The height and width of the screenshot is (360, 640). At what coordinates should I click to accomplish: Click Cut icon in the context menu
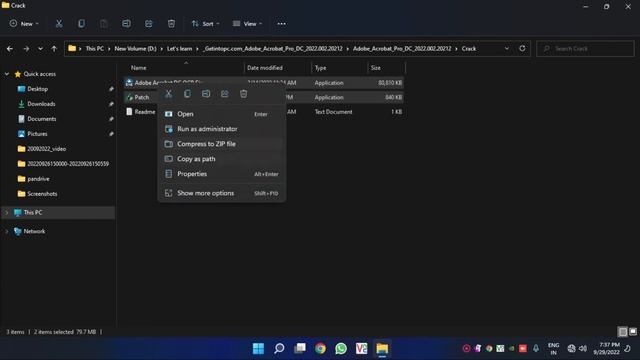(169, 94)
